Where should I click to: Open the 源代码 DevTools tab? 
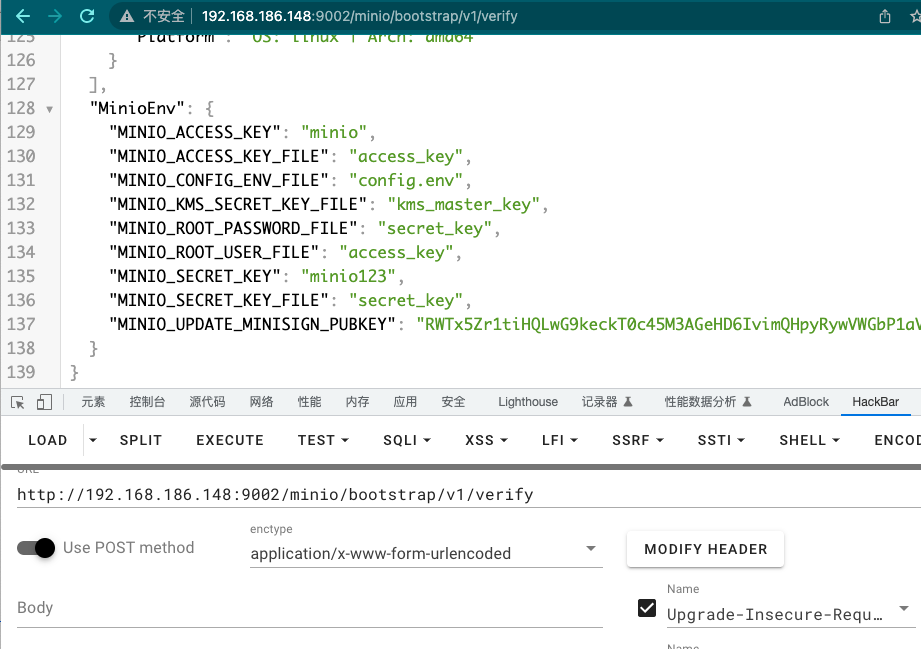click(x=207, y=402)
